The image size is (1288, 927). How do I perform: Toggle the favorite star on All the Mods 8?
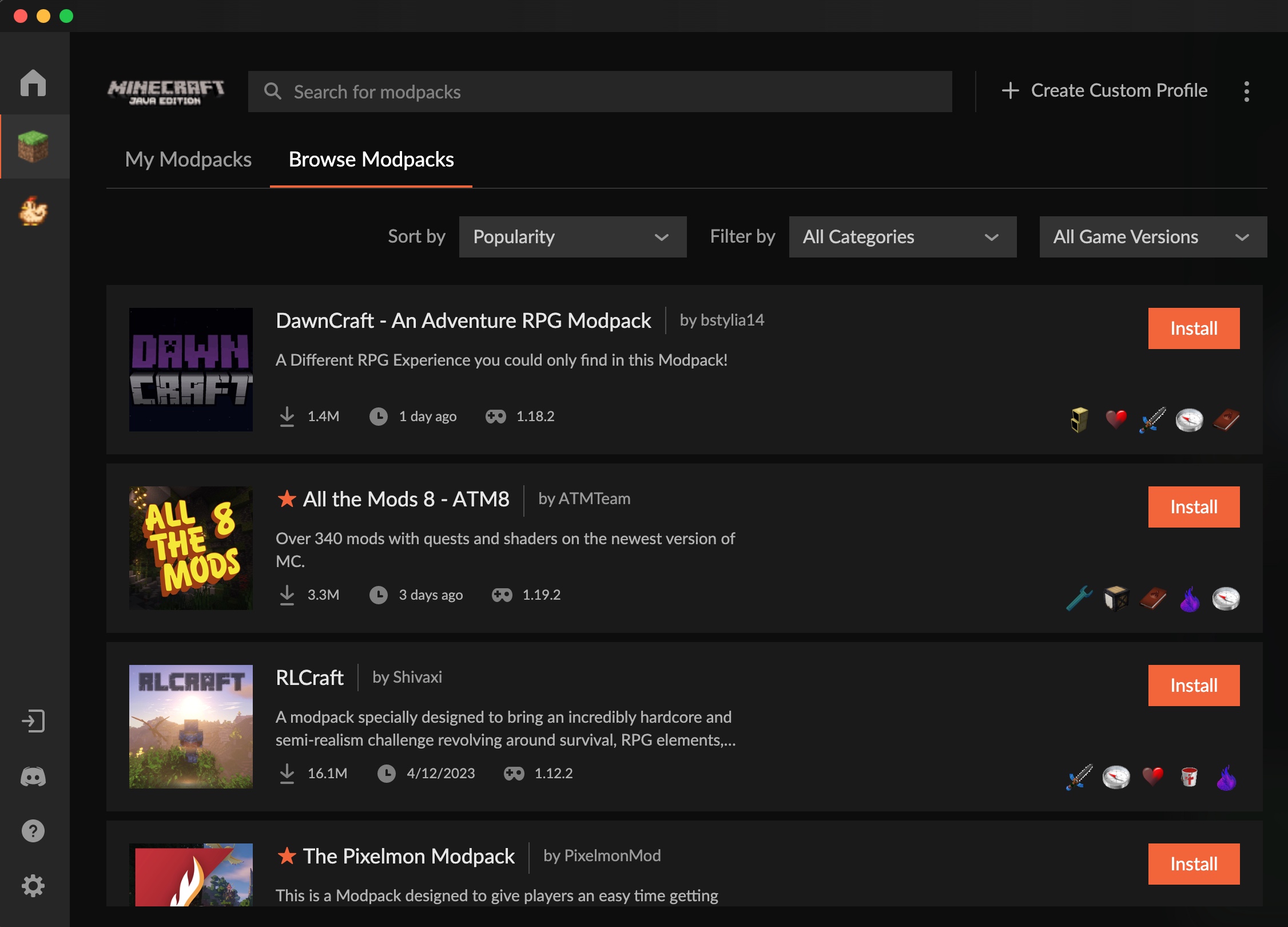286,498
